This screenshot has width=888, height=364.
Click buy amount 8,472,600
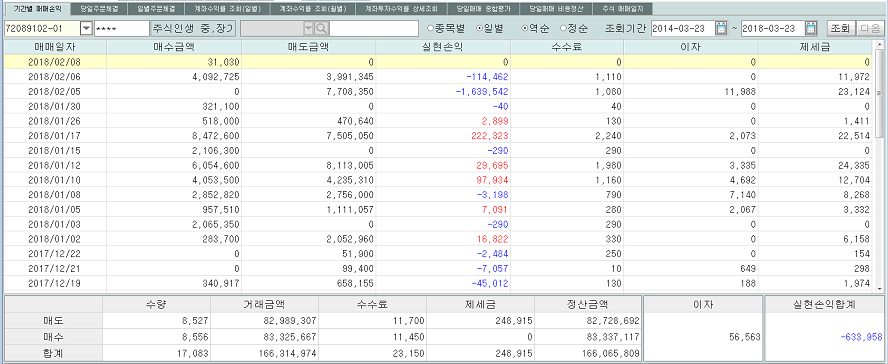[x=216, y=135]
